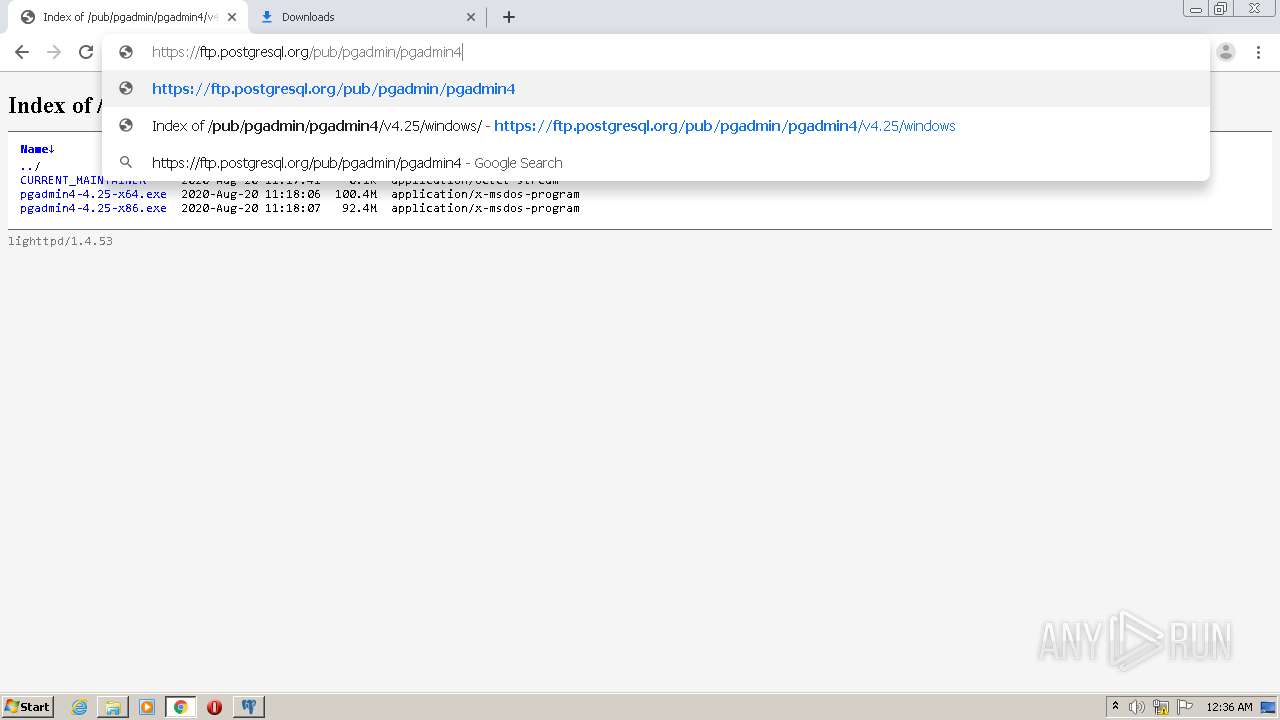Download pgadmin4-4.25-x86.exe

[93, 208]
